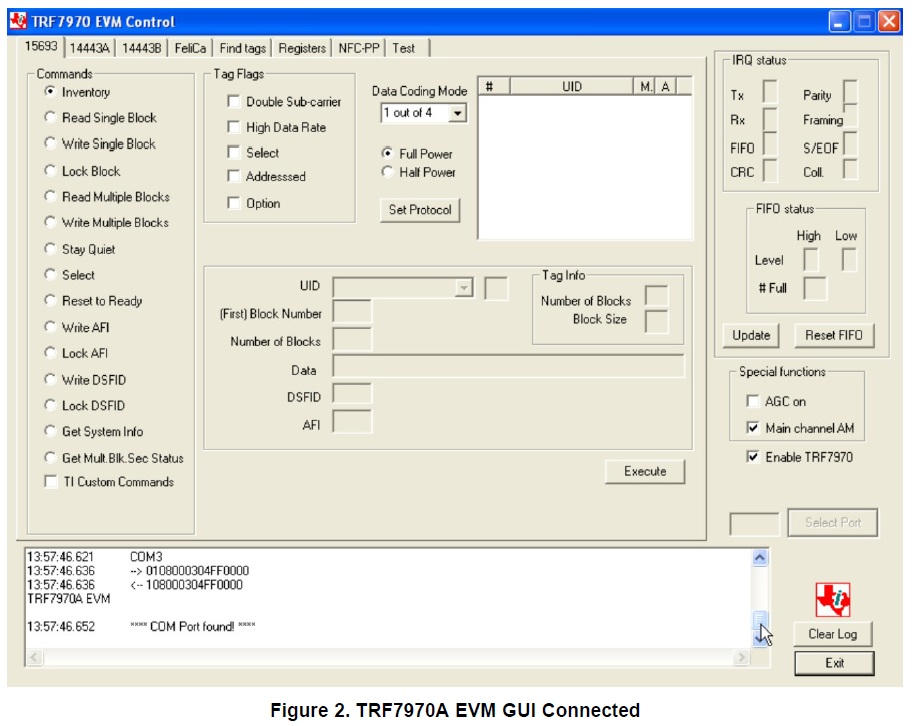Select the Write Single Block command
Image resolution: width=913 pixels, height=726 pixels.
pos(51,143)
